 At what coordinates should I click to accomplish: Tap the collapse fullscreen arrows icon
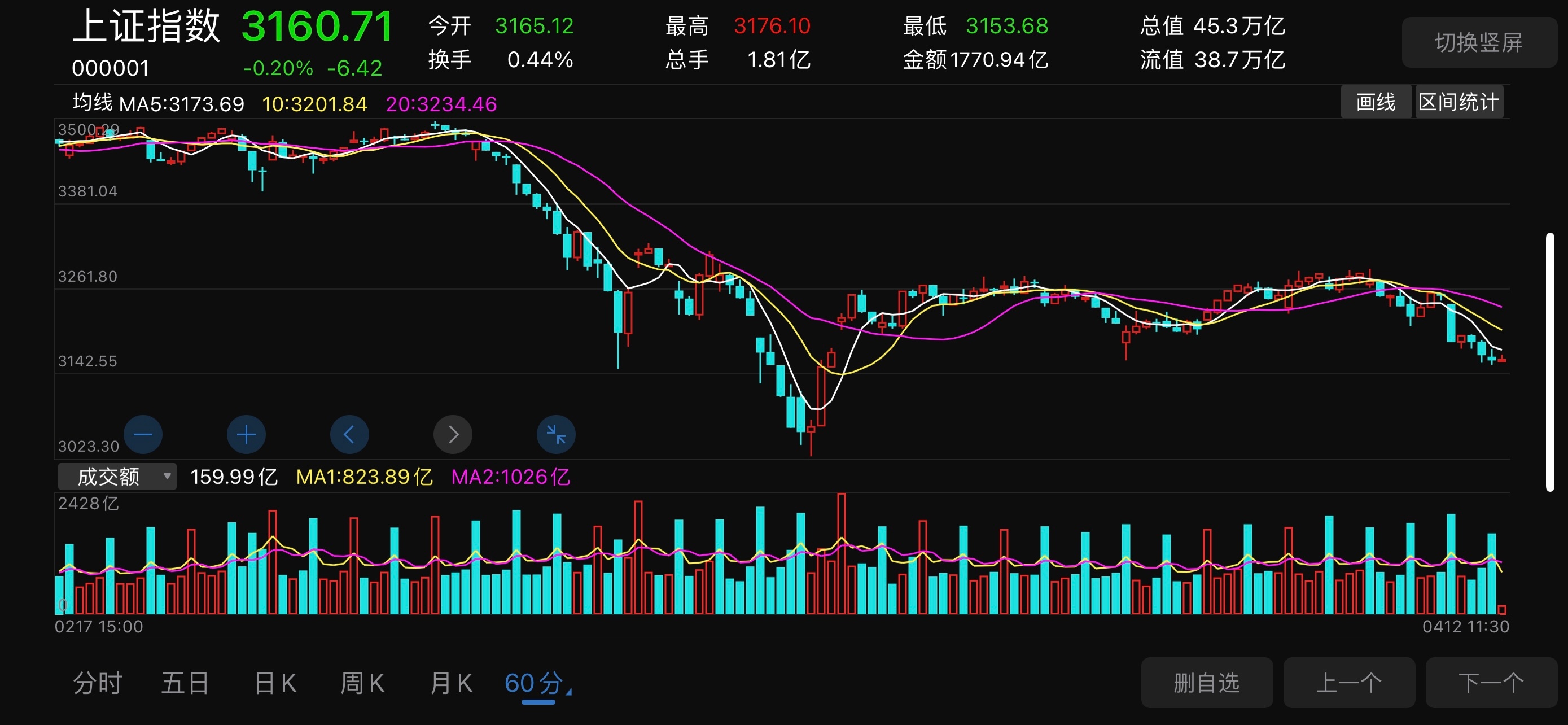(557, 434)
